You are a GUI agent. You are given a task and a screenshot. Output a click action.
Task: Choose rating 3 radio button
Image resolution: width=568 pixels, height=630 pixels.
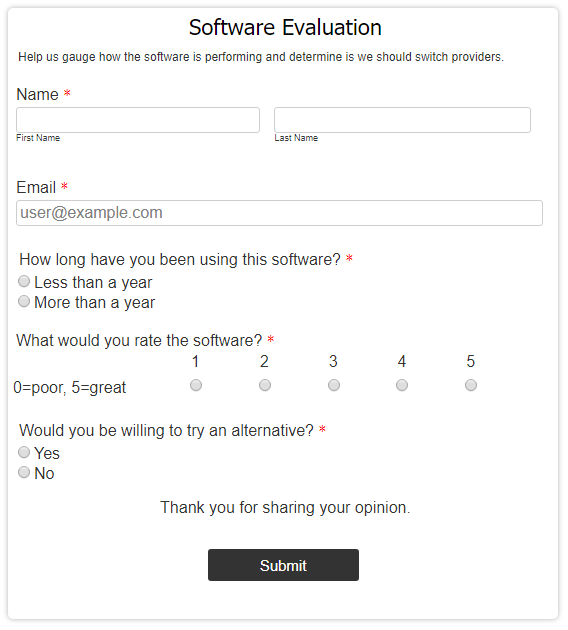(x=334, y=385)
